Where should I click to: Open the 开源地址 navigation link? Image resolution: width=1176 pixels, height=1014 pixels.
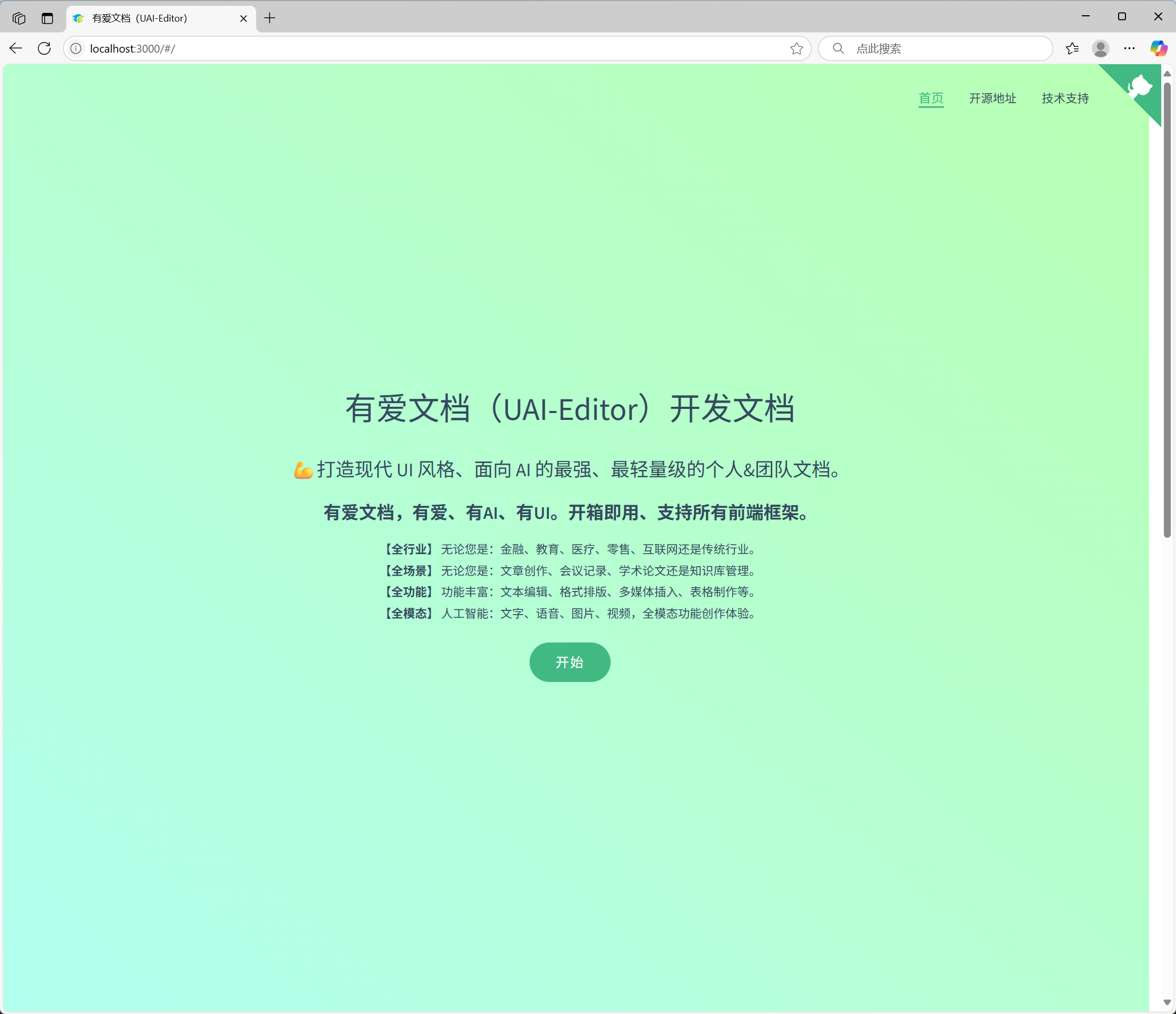[992, 98]
